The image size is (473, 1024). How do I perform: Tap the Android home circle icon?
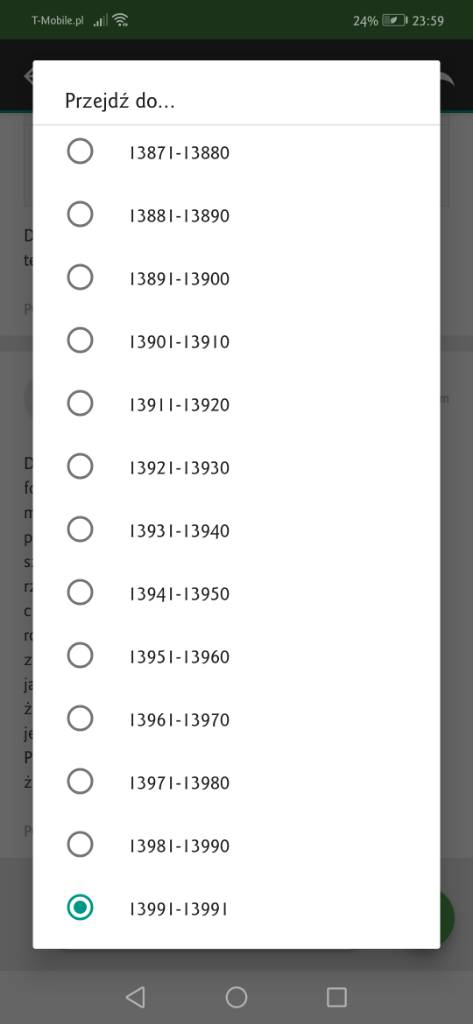tap(236, 997)
